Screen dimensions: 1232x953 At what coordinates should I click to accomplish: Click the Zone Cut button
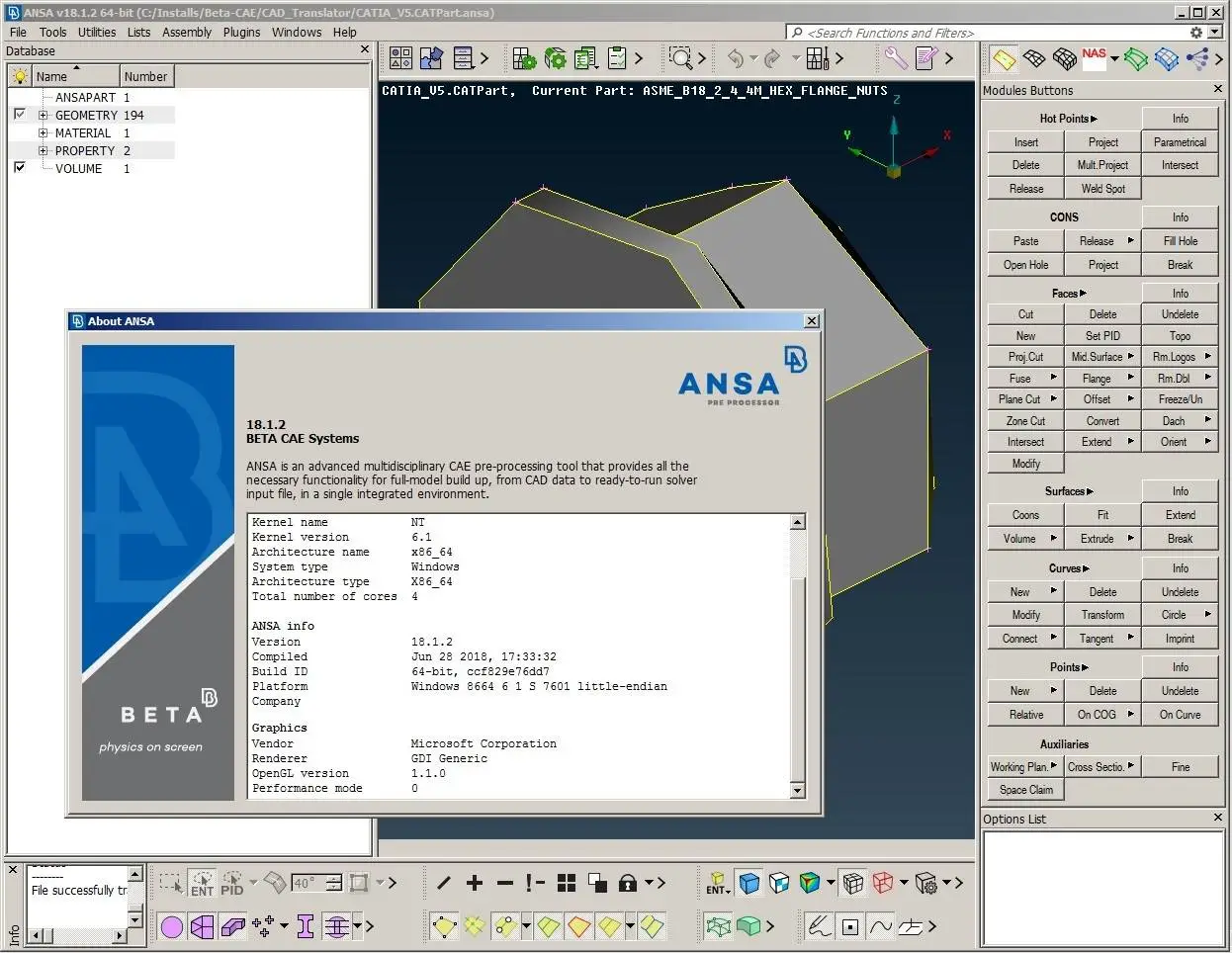(x=1025, y=421)
